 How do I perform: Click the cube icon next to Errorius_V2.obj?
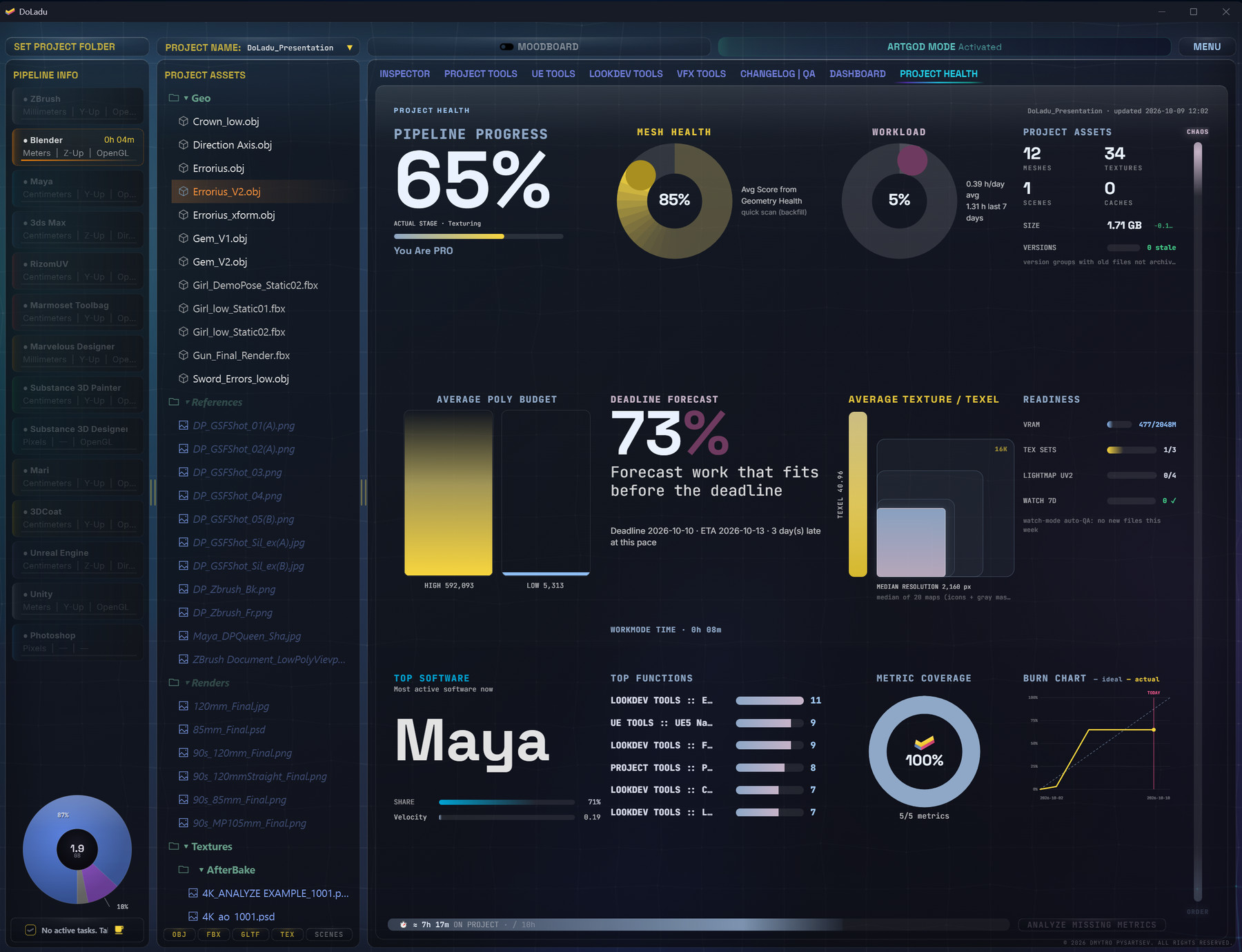tap(184, 192)
